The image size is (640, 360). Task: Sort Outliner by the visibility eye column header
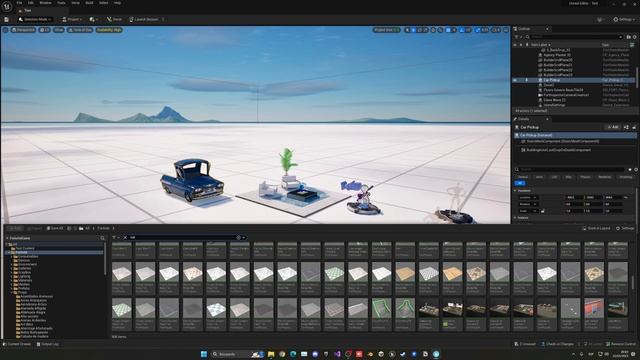coord(515,44)
